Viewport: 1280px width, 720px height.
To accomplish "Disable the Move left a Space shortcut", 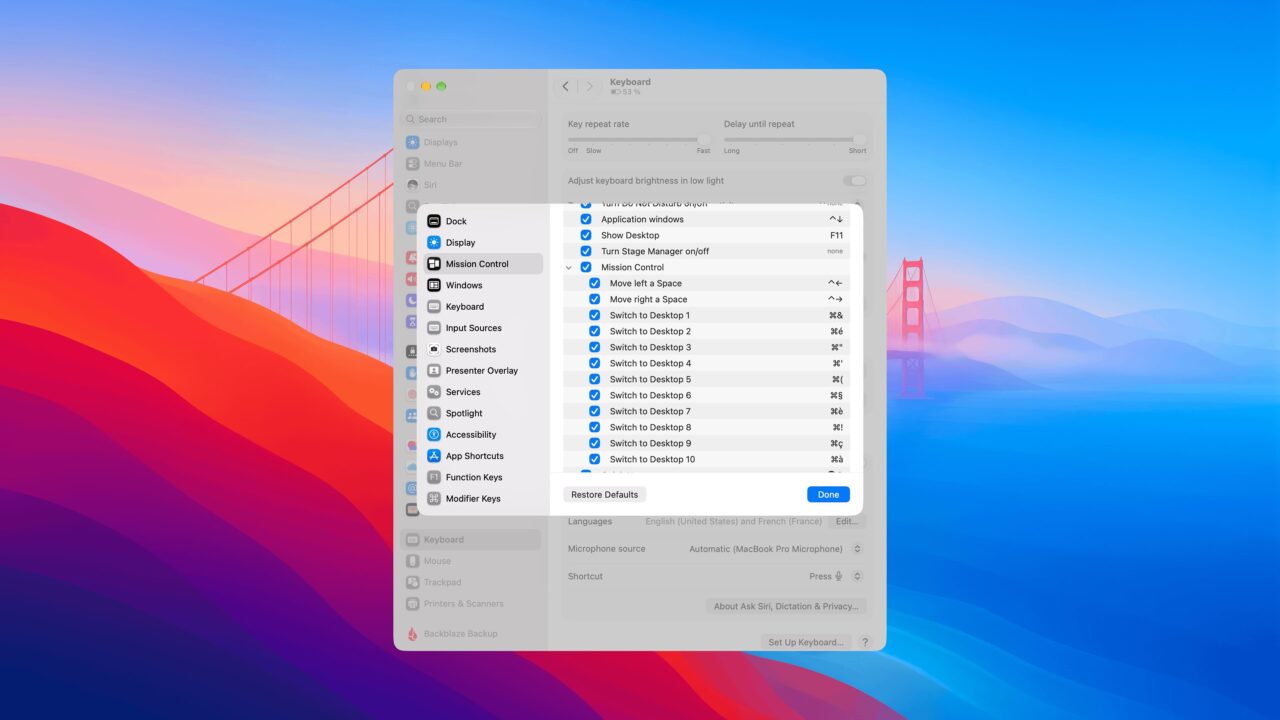I will (x=595, y=283).
